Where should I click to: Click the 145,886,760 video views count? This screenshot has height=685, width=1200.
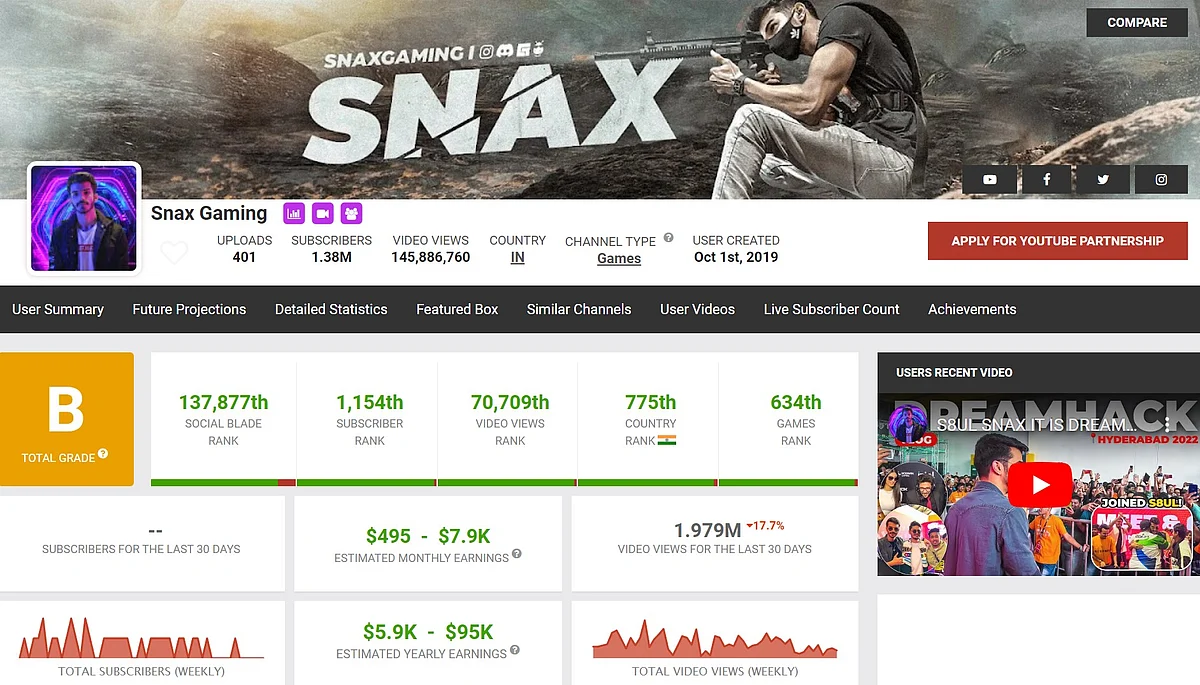point(431,257)
